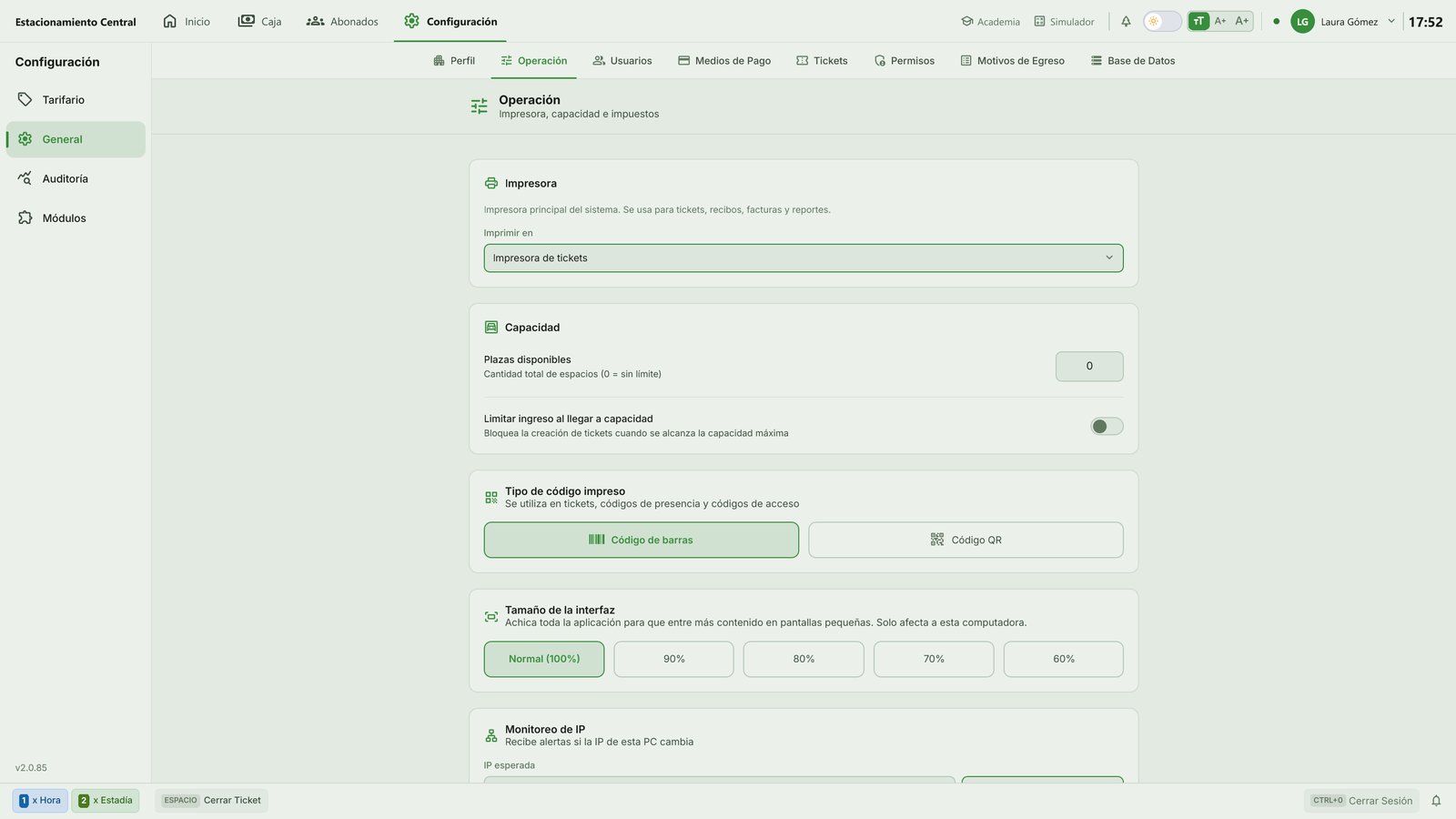Open the Base de Datos tab

click(x=1133, y=61)
